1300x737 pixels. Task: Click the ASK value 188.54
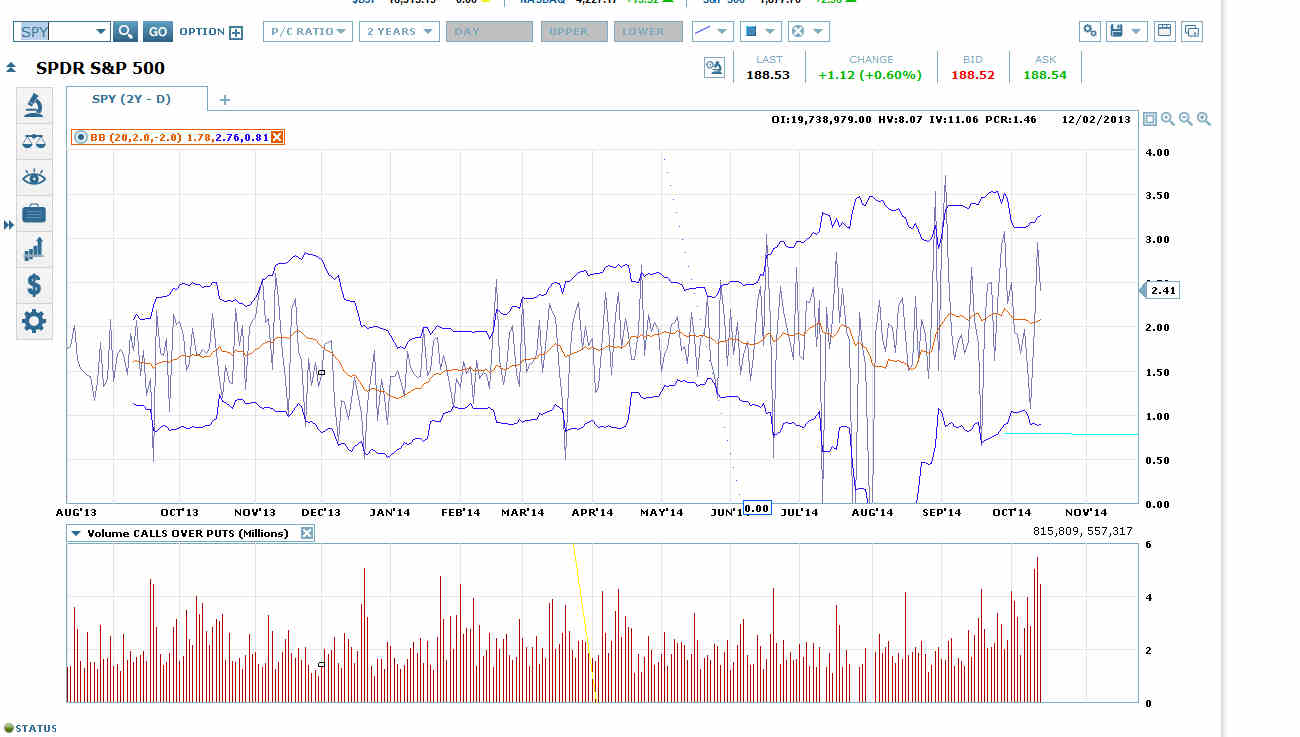pyautogui.click(x=1045, y=75)
